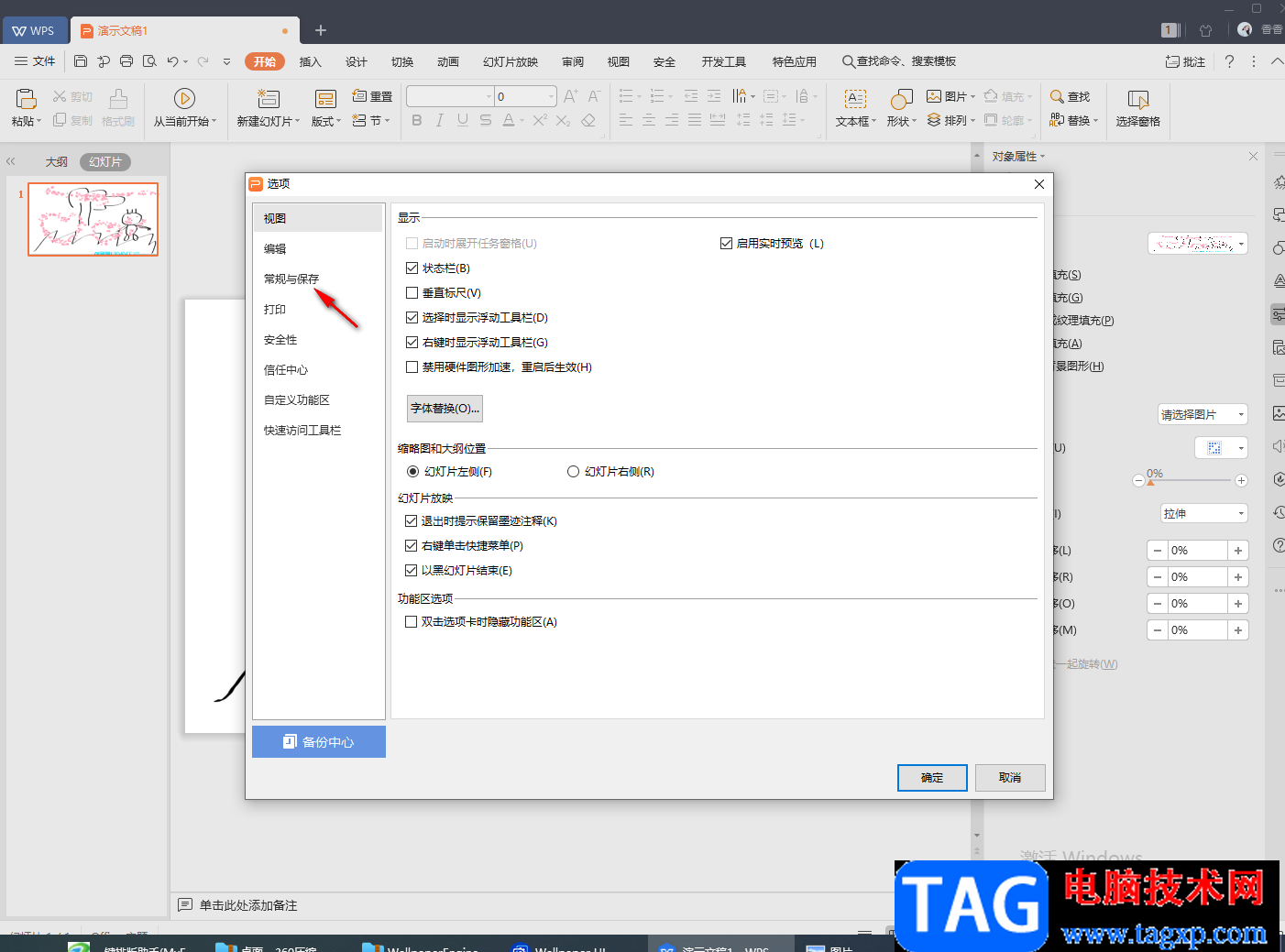Click the Cut scissors icon
Screen dimensions: 1285x952
[60, 96]
